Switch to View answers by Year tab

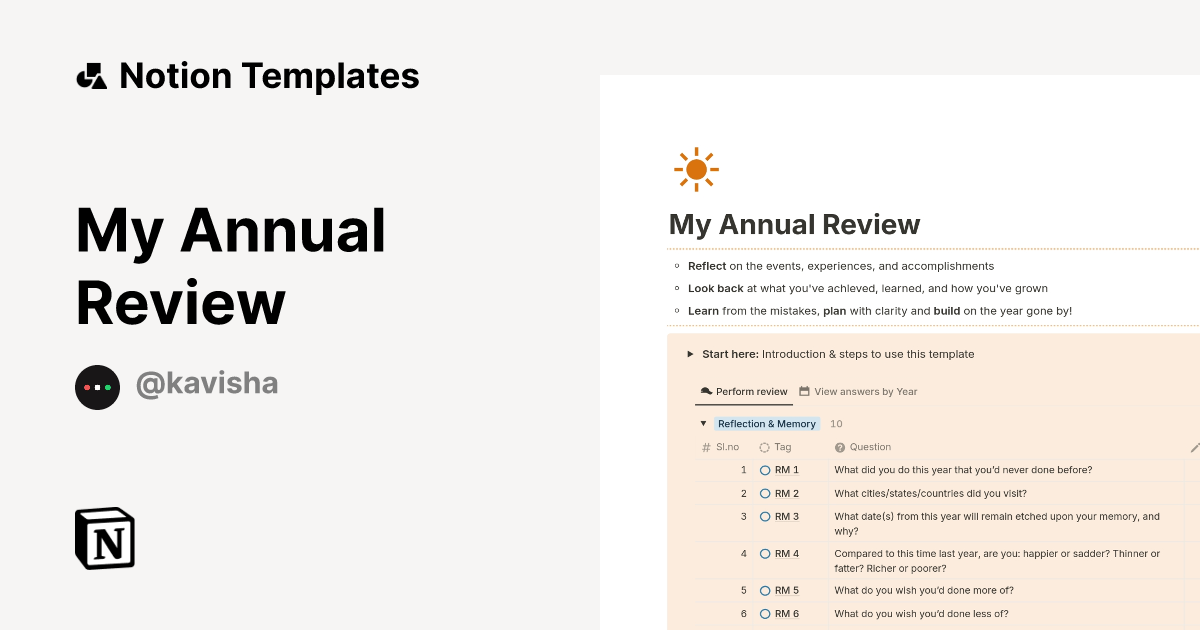pos(858,392)
